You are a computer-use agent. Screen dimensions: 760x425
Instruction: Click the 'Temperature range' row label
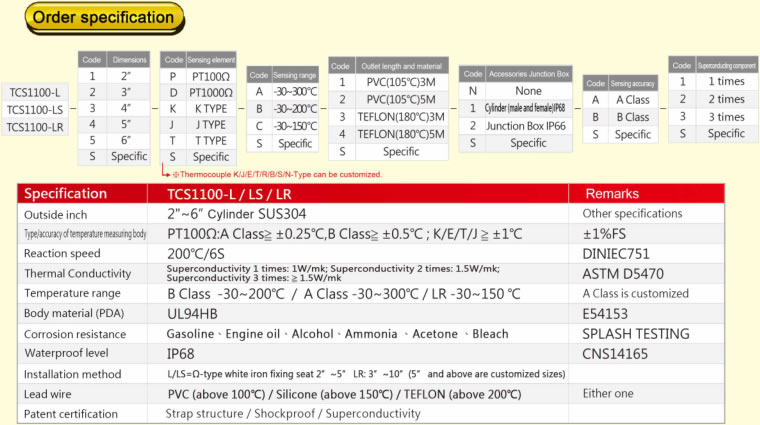[x=72, y=293]
